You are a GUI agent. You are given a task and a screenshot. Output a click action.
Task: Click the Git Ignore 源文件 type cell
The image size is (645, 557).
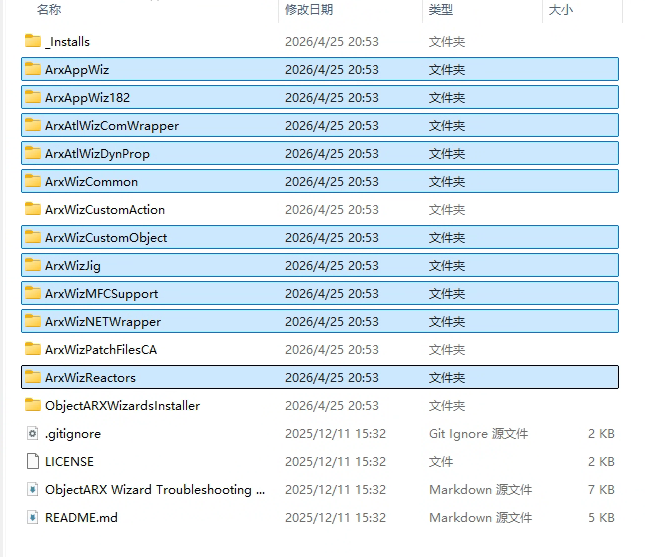click(478, 433)
